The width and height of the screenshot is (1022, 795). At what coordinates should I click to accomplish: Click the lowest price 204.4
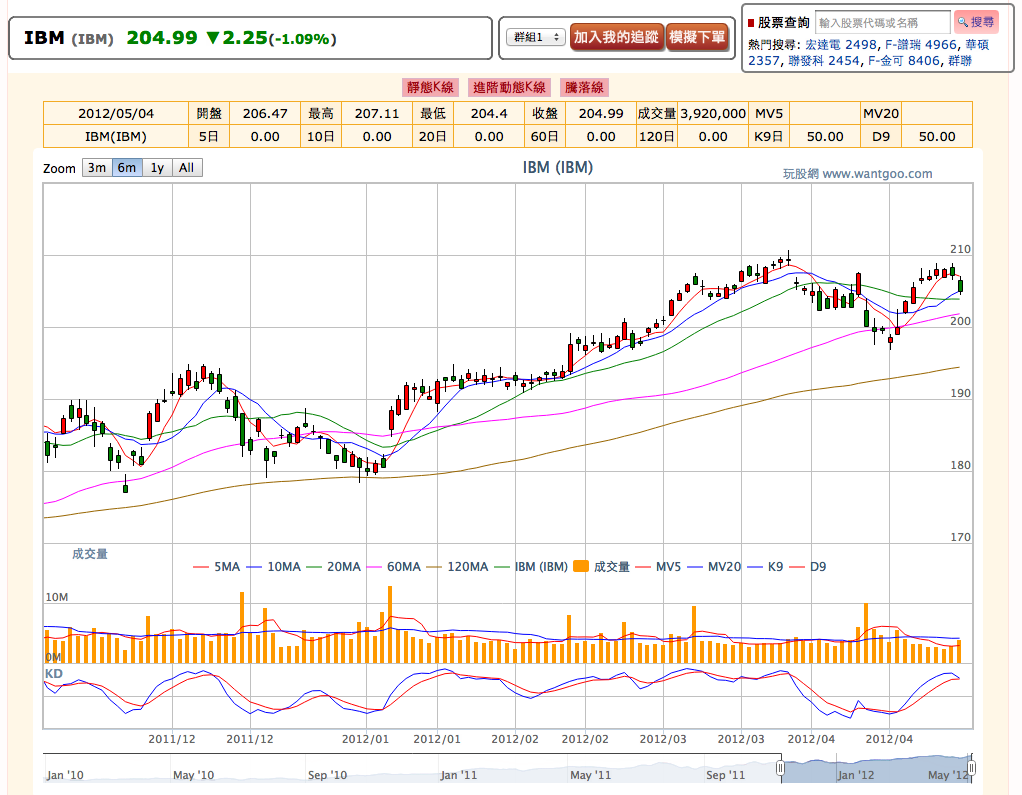(489, 113)
